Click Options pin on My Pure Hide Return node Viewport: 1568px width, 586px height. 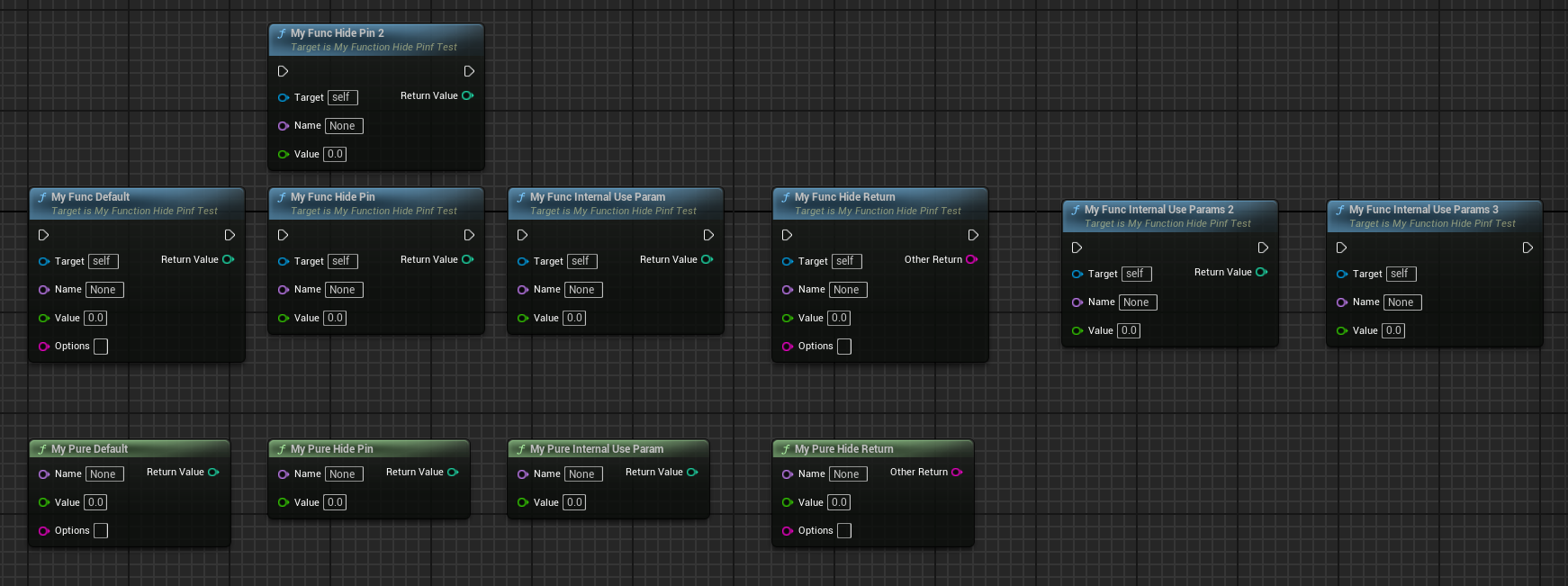pos(788,531)
